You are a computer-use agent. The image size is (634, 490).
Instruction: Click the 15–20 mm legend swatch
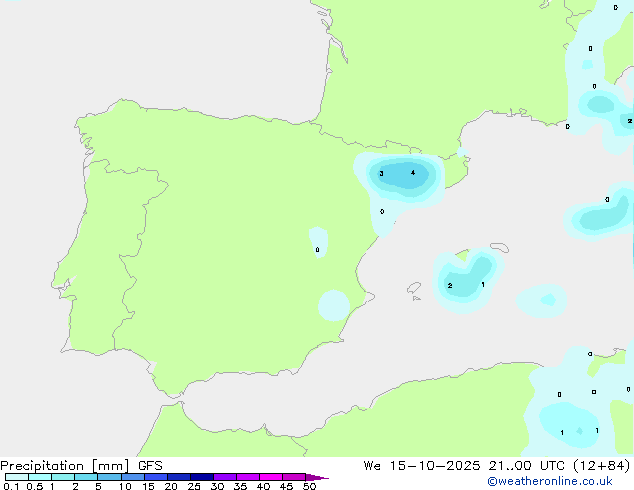click(156, 477)
